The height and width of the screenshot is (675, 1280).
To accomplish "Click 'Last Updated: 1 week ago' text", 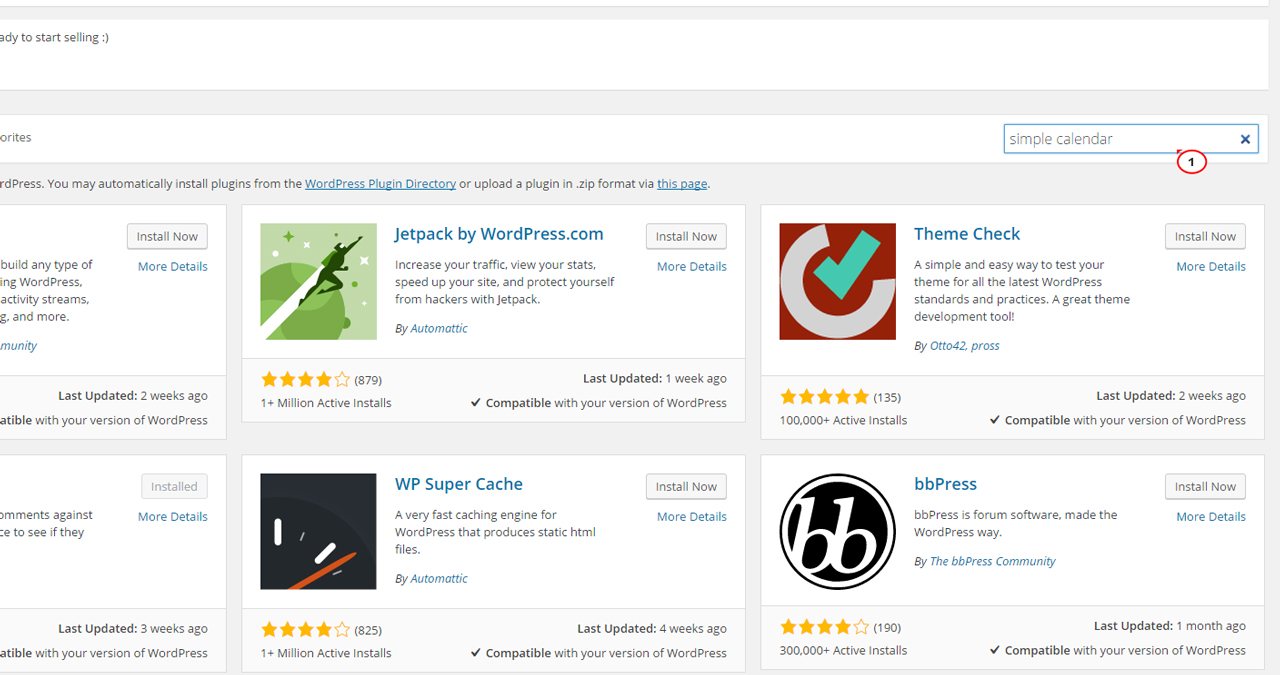I will coord(655,379).
